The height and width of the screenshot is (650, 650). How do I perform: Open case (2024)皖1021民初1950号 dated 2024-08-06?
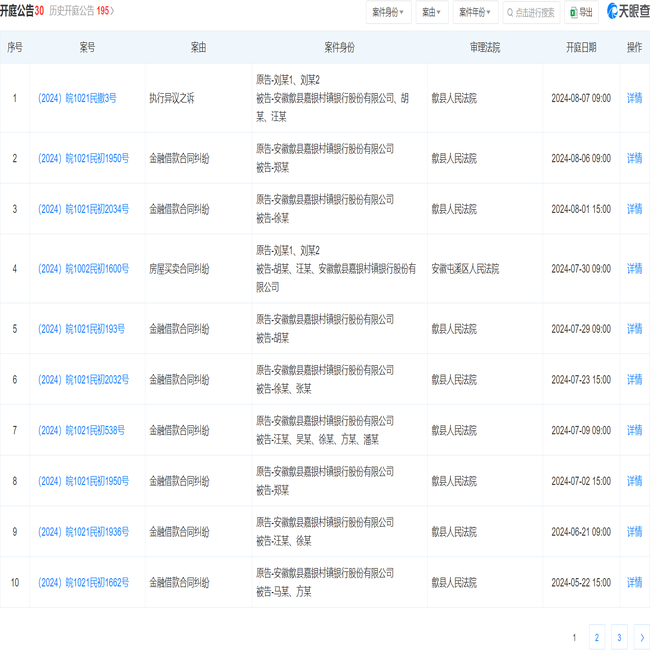pos(83,158)
